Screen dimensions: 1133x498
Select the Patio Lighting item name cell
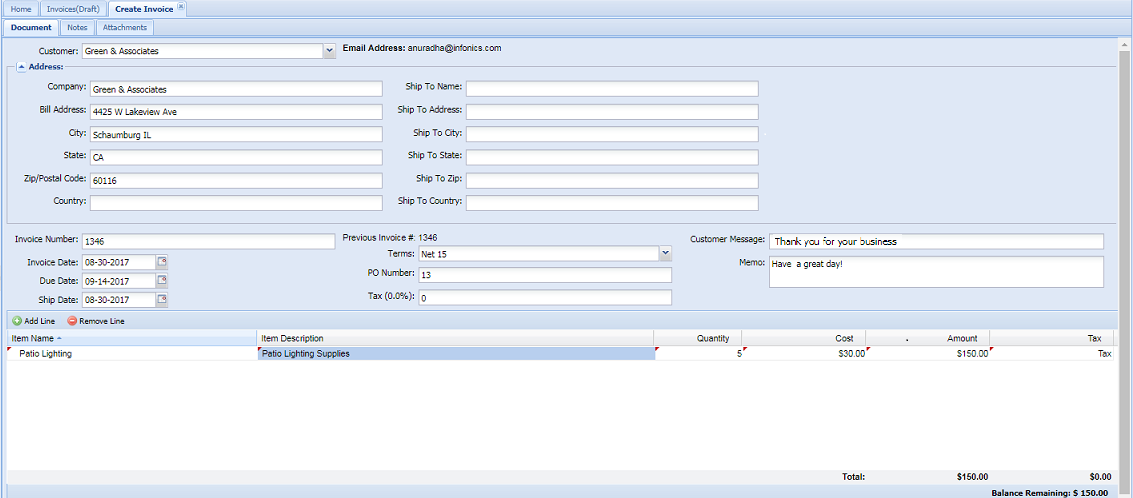click(x=130, y=353)
